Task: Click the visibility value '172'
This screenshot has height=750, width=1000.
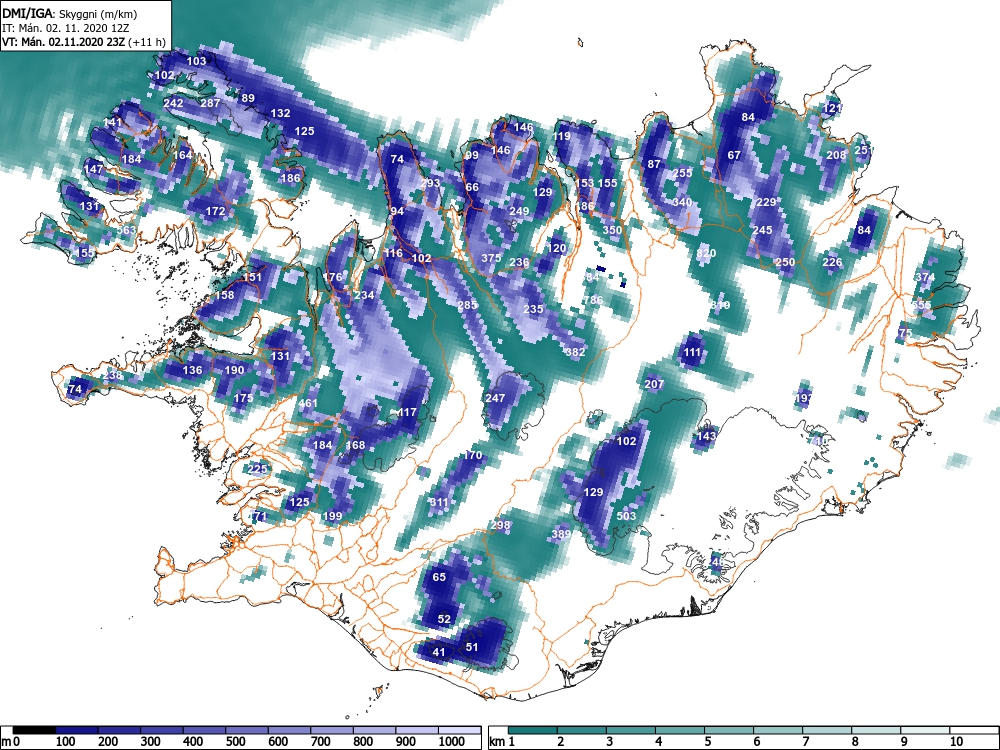Action: point(216,211)
